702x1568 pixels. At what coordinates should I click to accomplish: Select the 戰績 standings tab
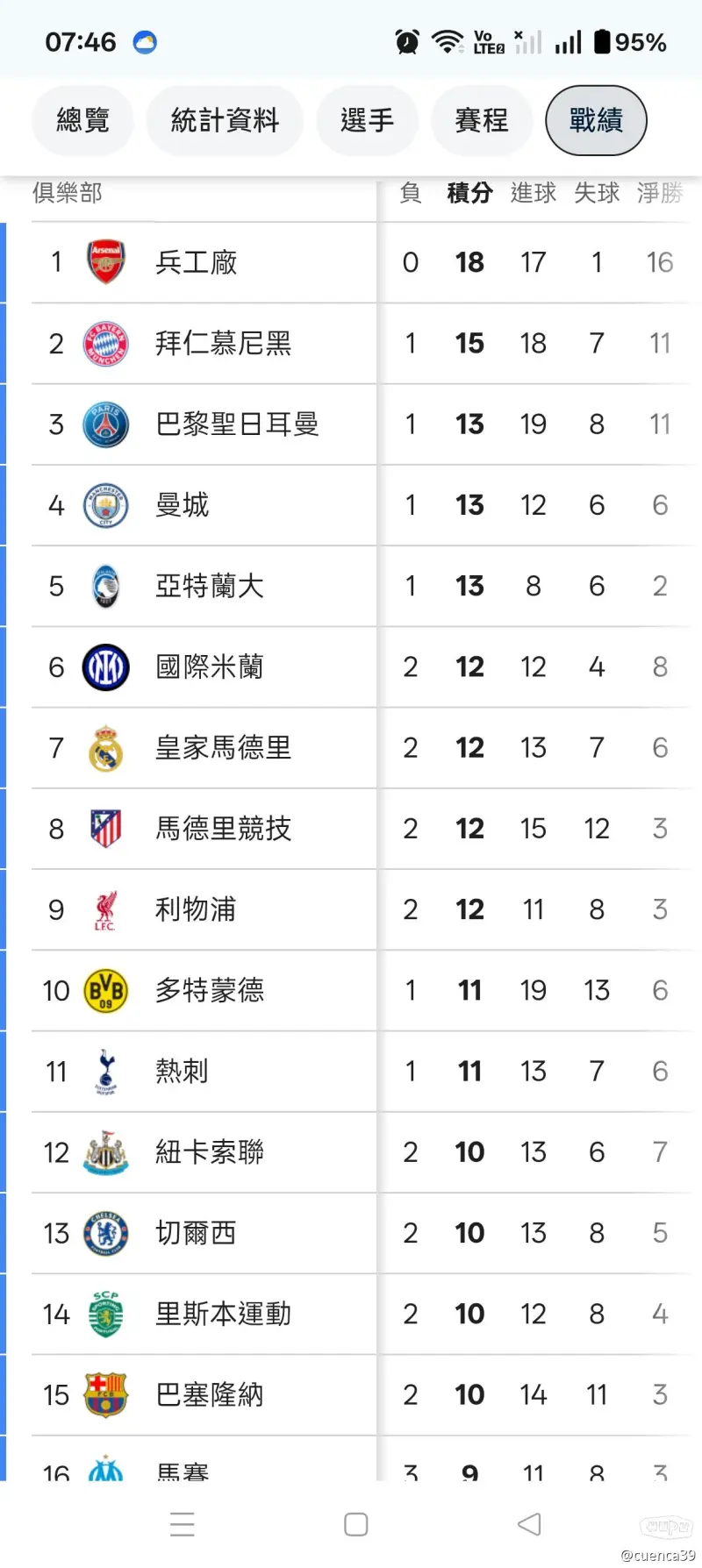[x=596, y=120]
